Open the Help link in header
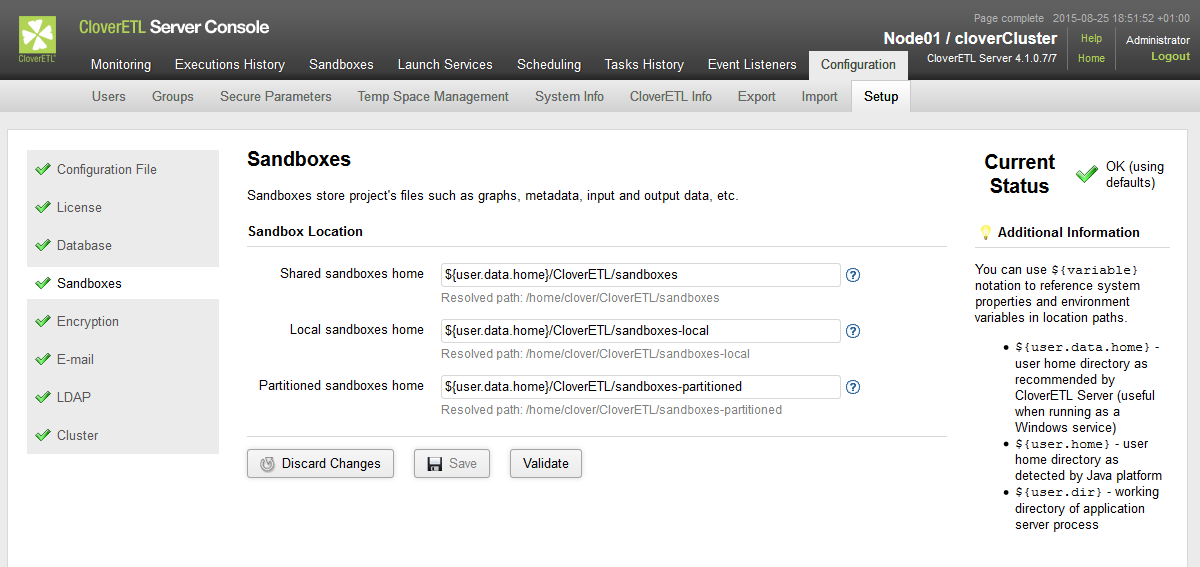This screenshot has height=567, width=1200. (x=1091, y=38)
